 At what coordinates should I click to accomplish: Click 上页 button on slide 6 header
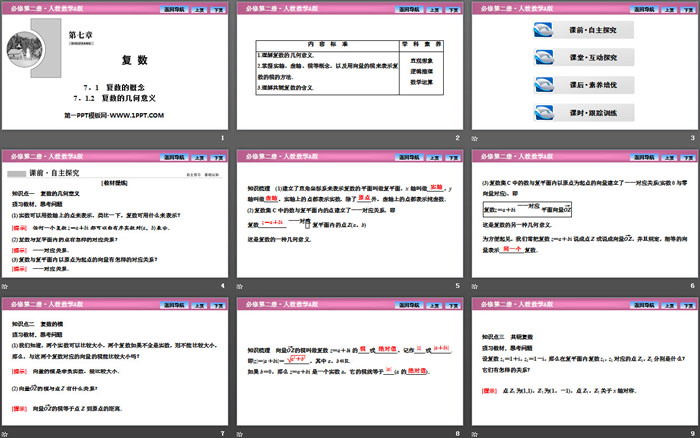tap(669, 157)
